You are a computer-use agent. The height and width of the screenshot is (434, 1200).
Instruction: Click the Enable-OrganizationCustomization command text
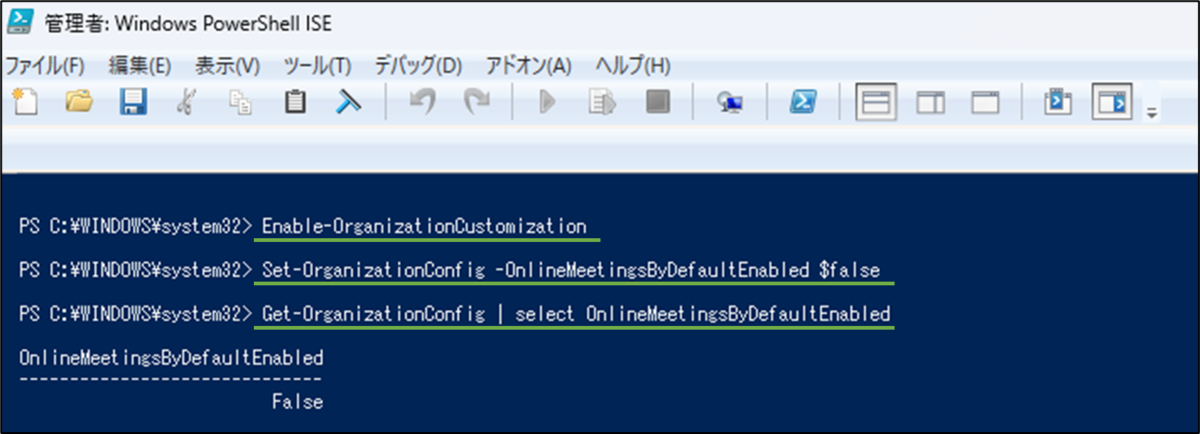tap(424, 226)
